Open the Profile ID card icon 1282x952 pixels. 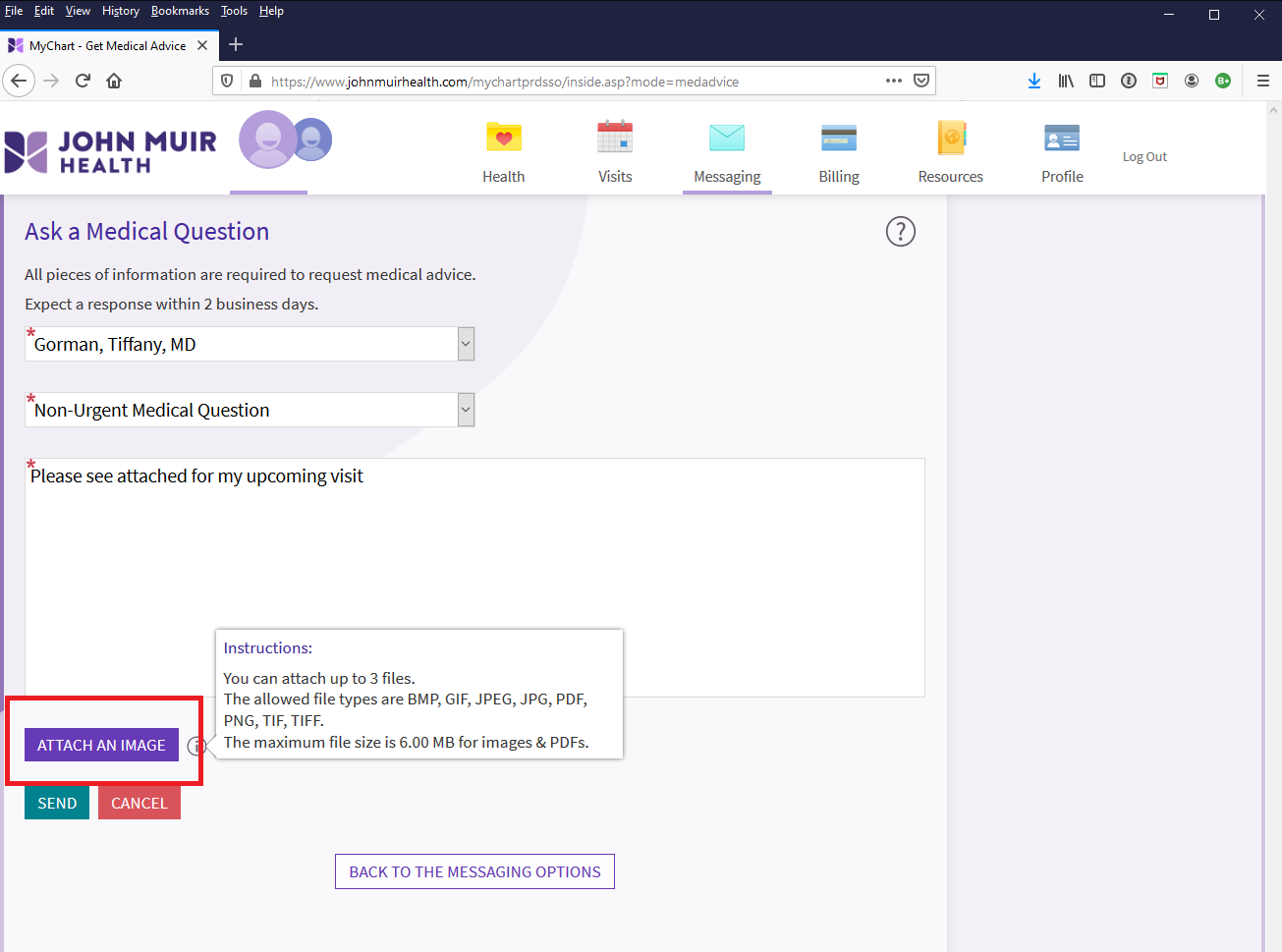click(x=1061, y=139)
